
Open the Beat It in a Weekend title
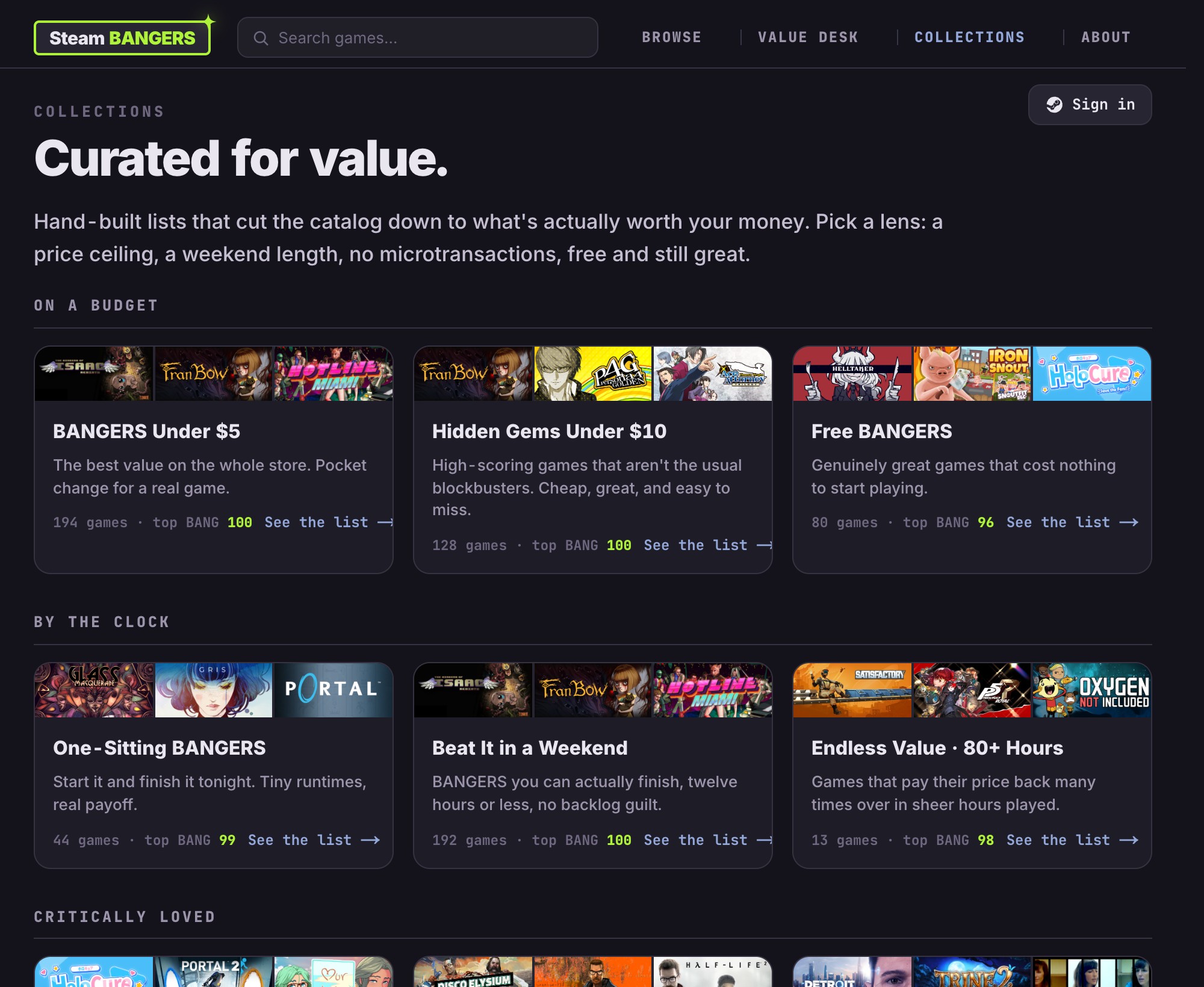530,748
